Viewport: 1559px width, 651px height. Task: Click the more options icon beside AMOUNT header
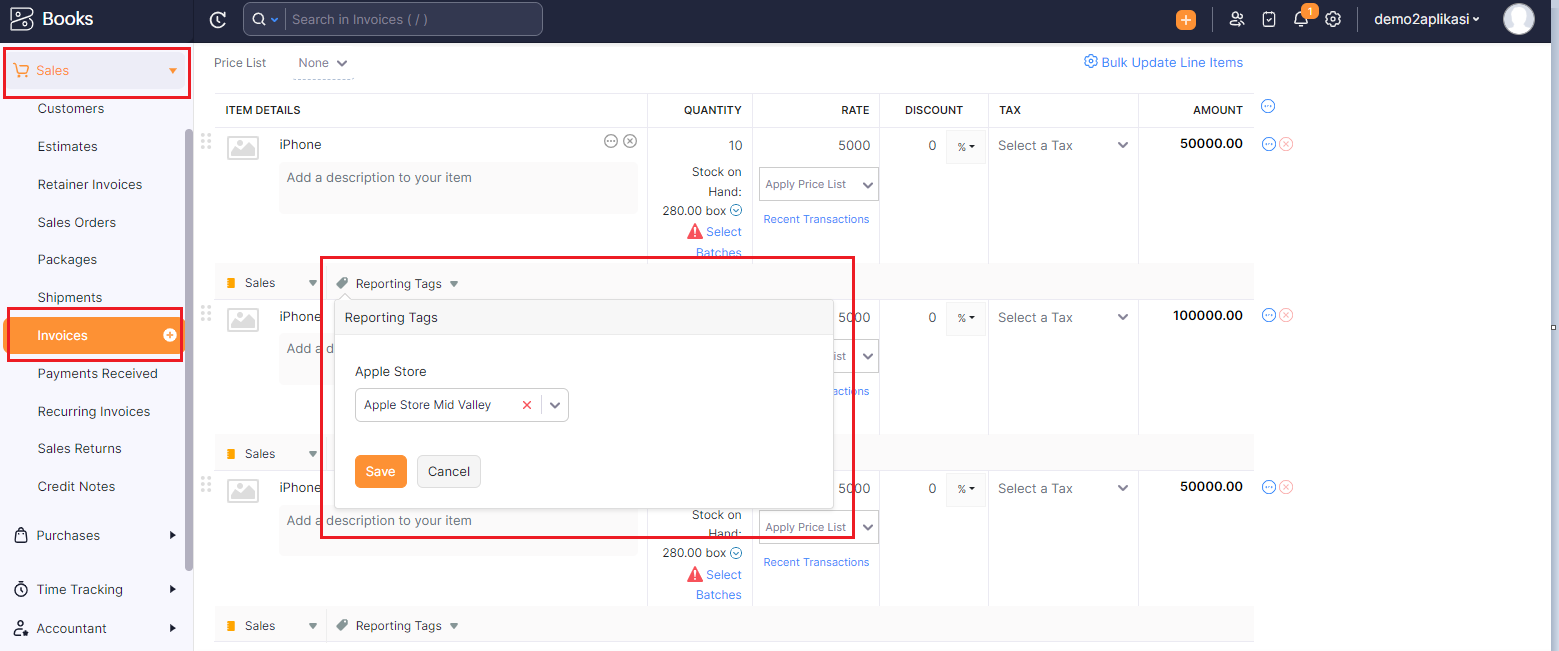coord(1268,106)
